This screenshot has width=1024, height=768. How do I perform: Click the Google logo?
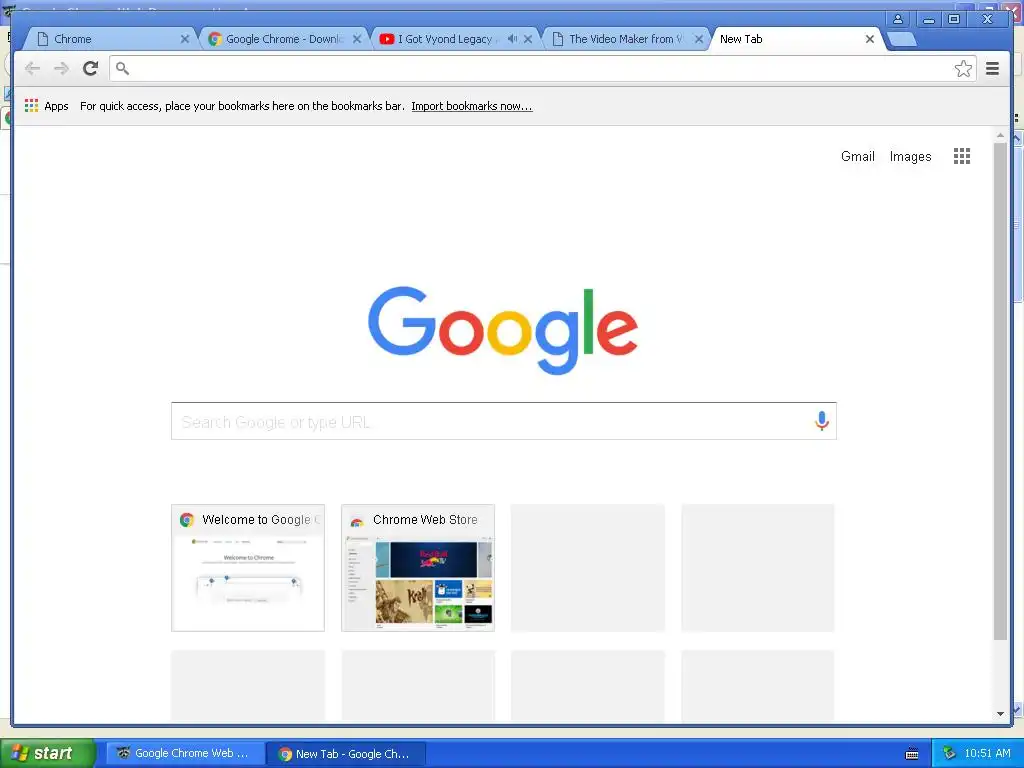[503, 330]
